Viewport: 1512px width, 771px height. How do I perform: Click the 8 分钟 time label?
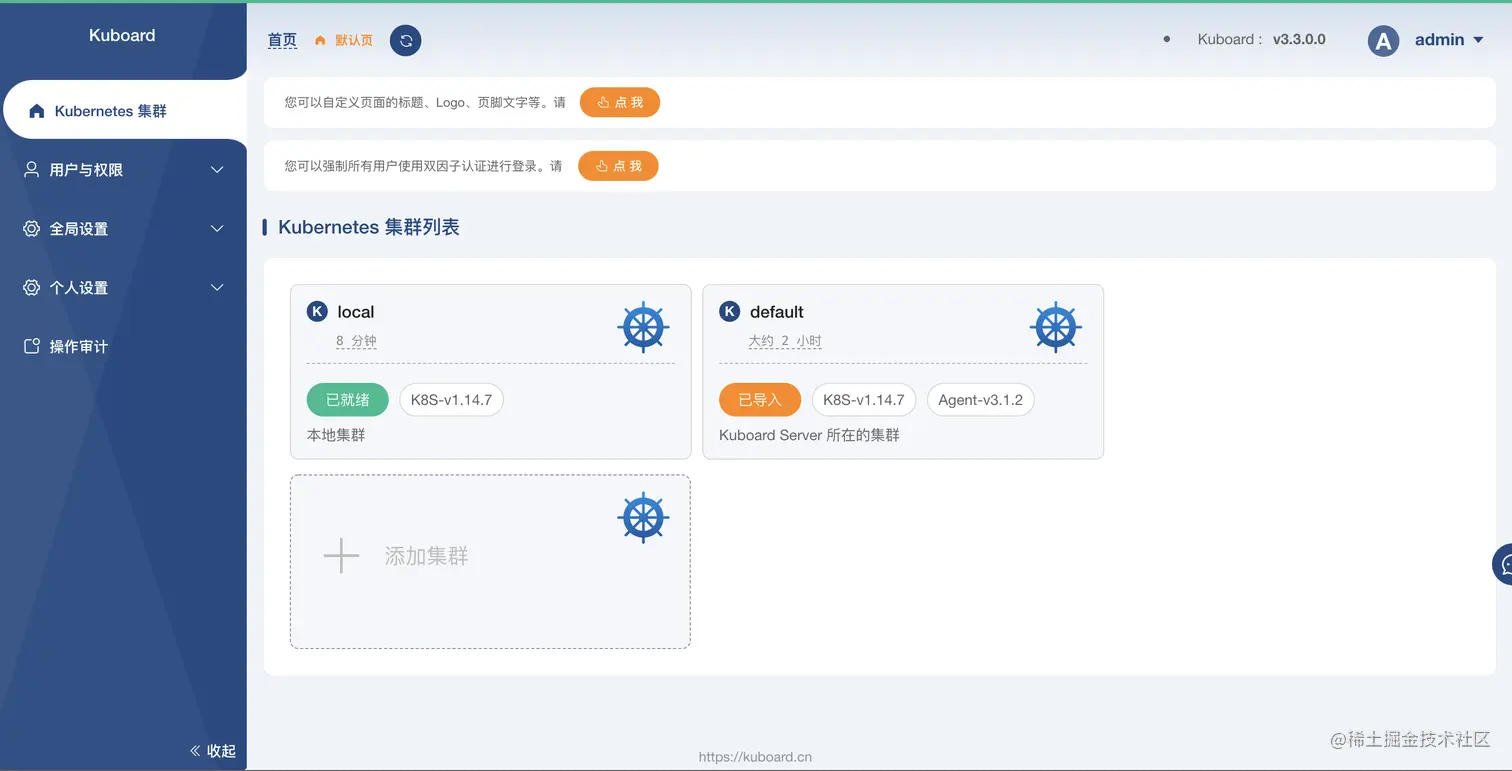356,341
